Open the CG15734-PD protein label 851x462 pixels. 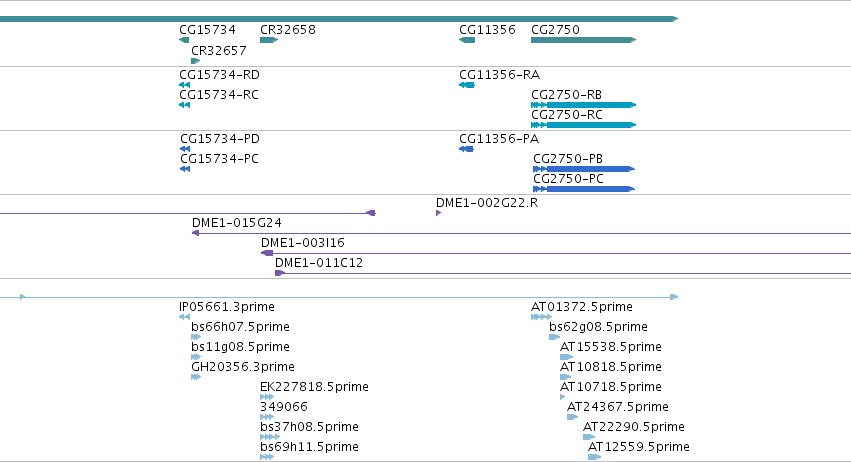click(x=220, y=138)
